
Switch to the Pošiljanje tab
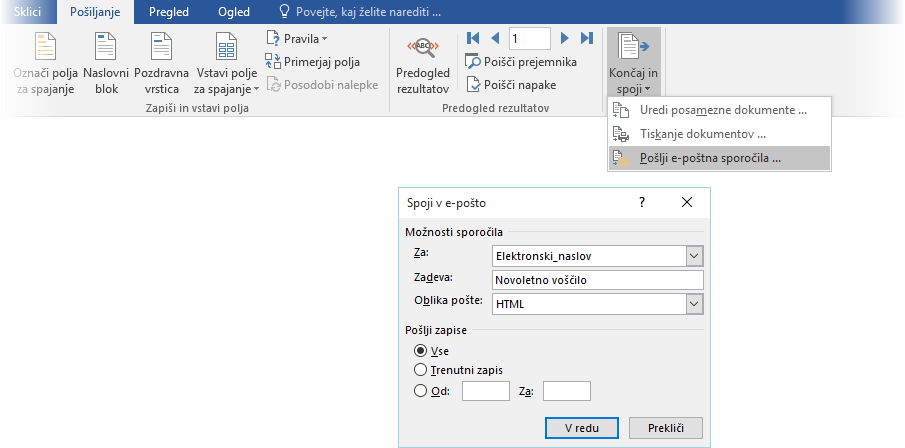95,12
